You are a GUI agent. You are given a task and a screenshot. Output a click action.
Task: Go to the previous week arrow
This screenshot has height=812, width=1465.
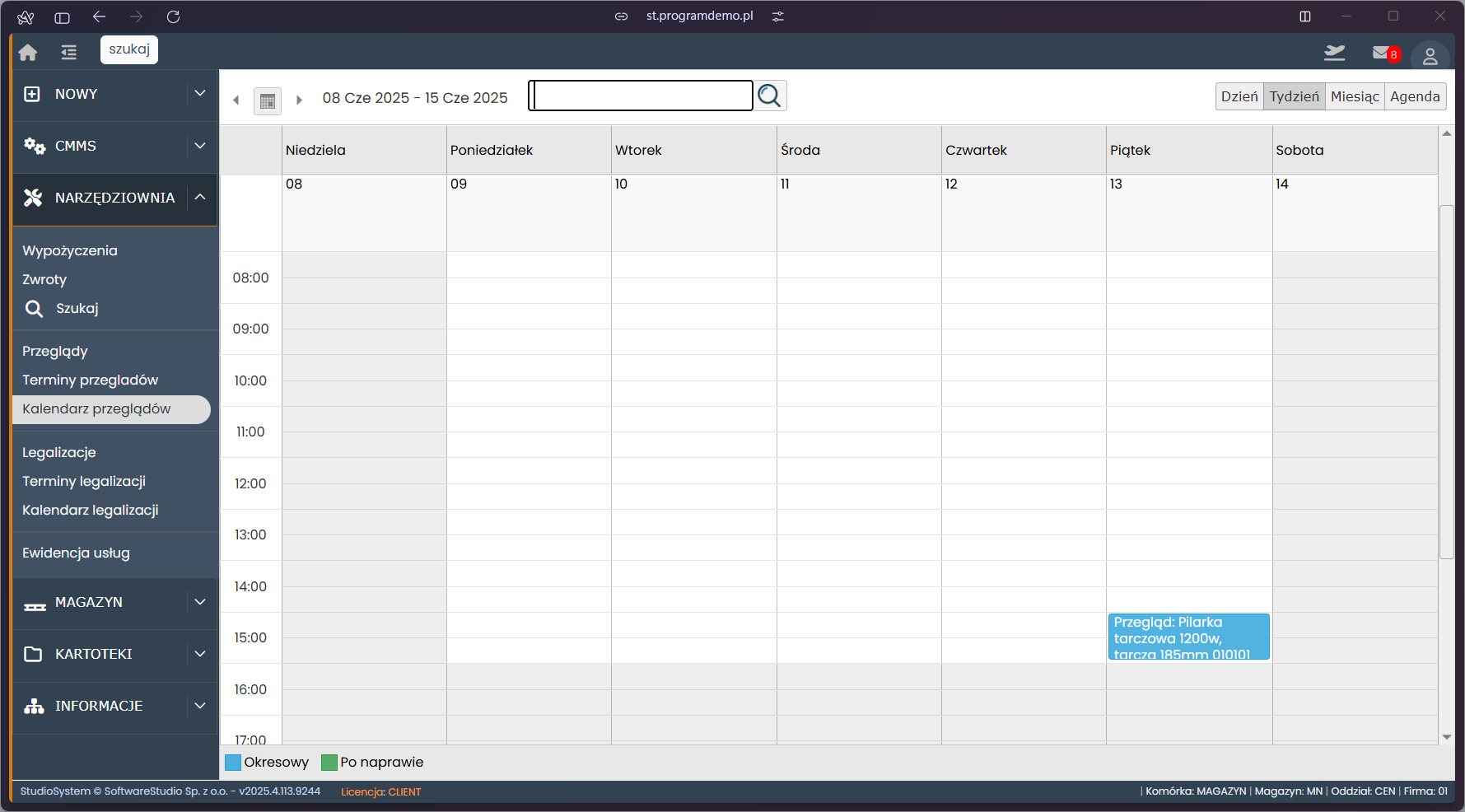tap(236, 100)
